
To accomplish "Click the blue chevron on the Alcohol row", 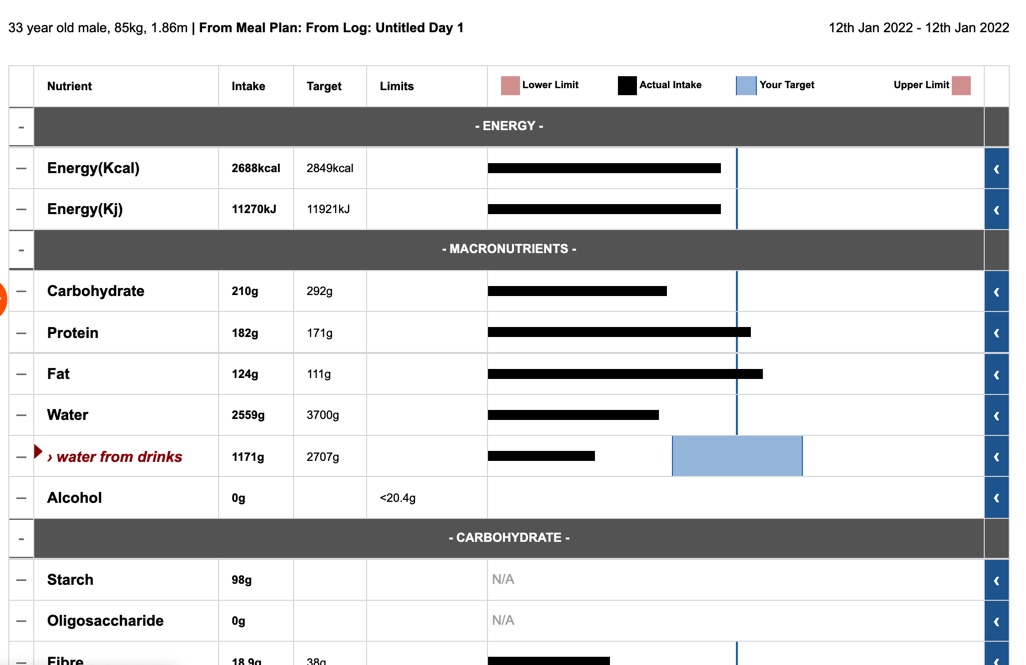I will tap(996, 498).
